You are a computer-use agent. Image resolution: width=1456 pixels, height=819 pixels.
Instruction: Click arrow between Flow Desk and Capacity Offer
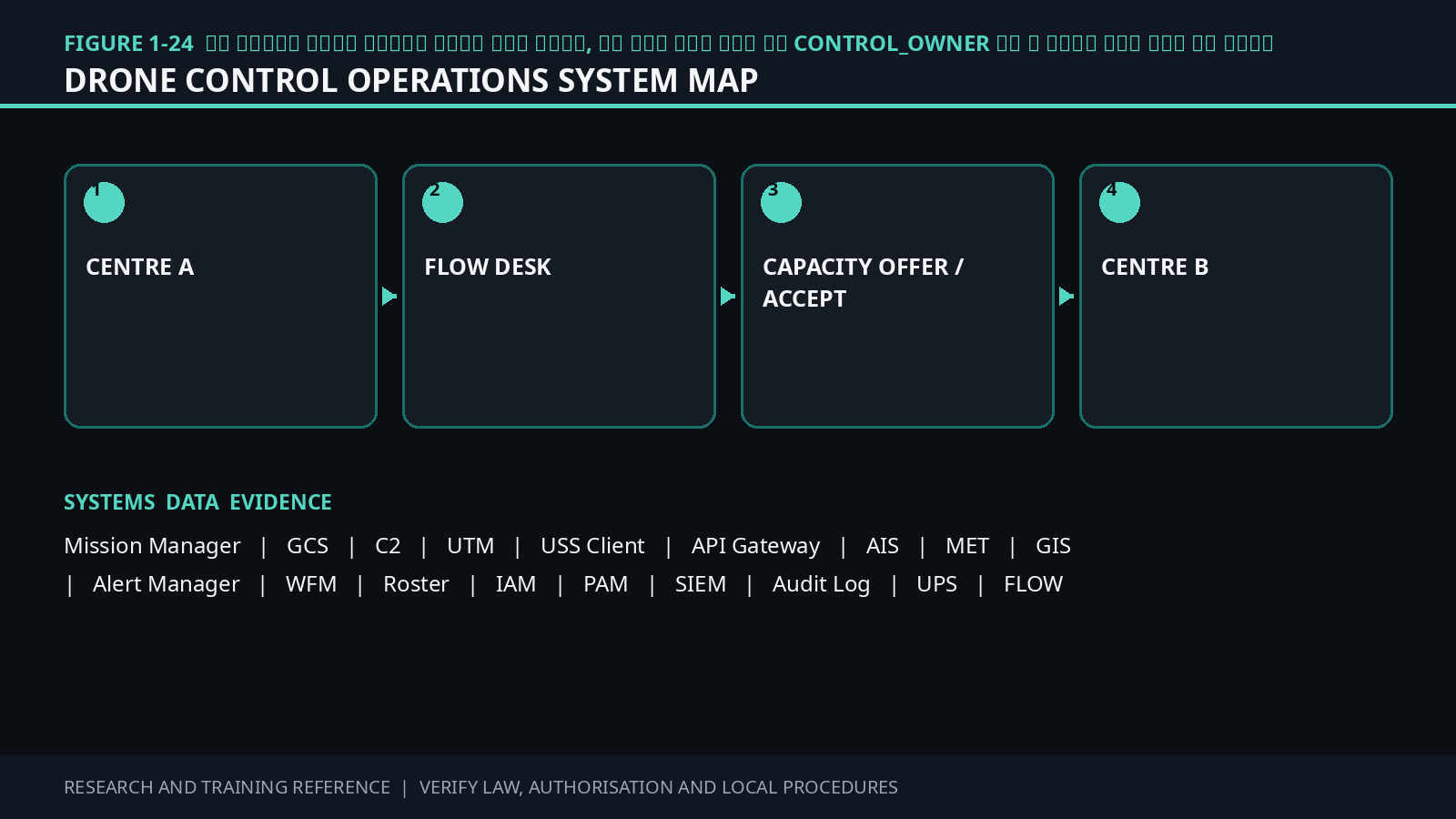(728, 297)
